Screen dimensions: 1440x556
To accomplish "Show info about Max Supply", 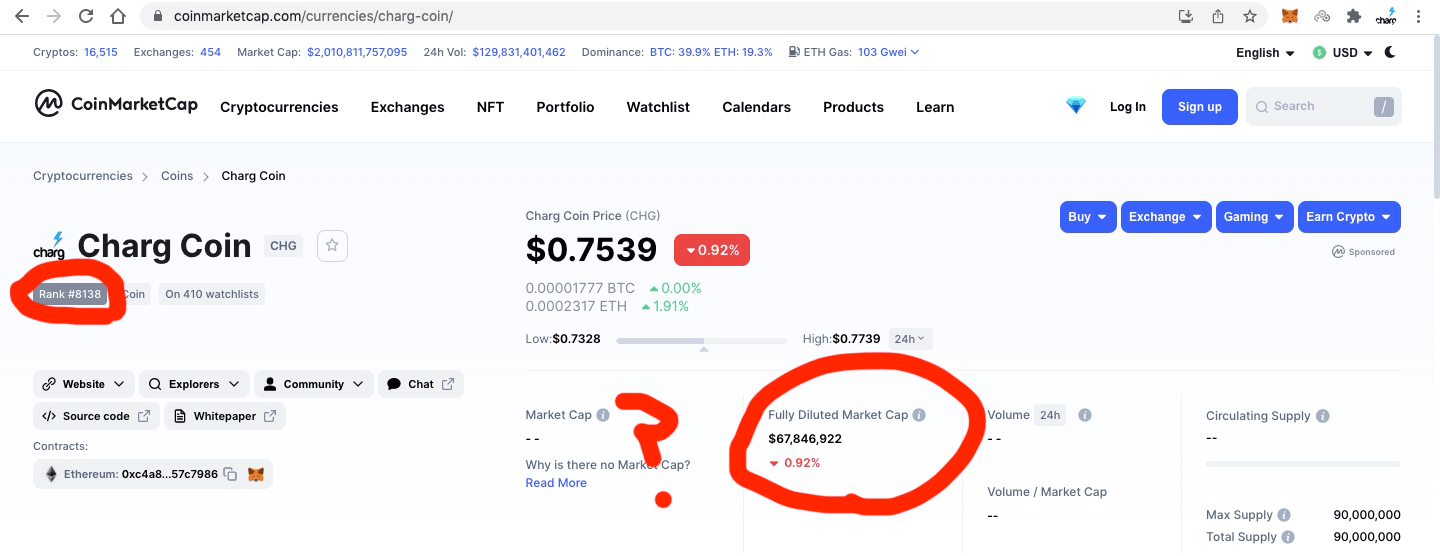I will [x=1285, y=515].
